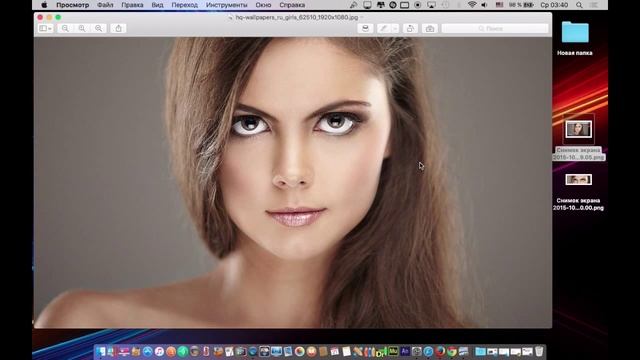Viewport: 640px width, 360px height.
Task: Open the sidebar view menu button
Action: 45,28
